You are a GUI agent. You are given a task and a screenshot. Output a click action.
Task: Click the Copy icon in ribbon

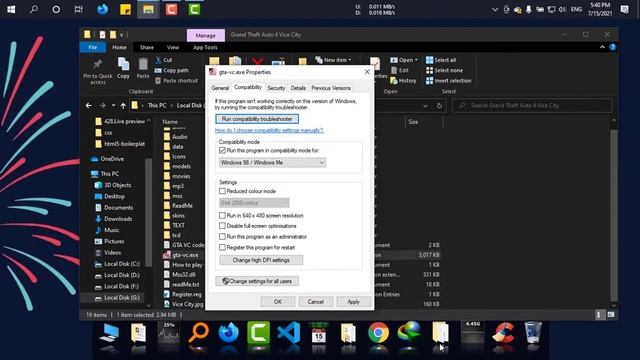click(123, 64)
